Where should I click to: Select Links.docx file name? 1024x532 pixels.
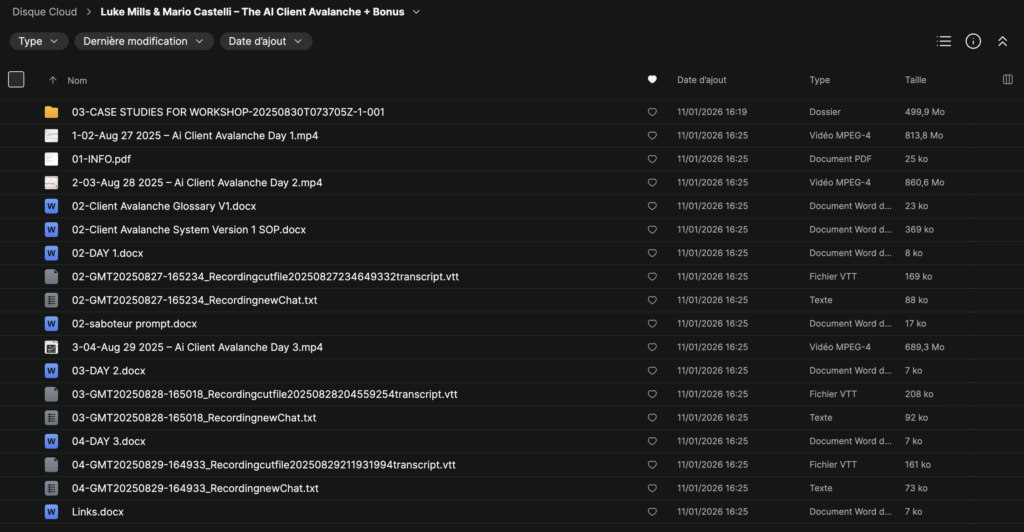pos(97,512)
